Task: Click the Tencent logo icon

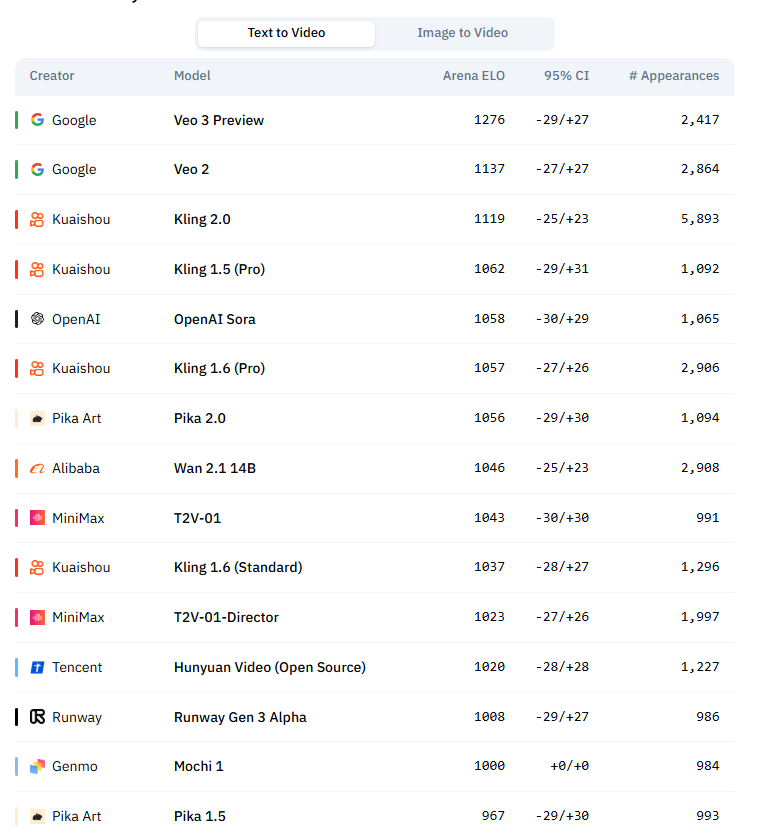Action: (x=37, y=667)
